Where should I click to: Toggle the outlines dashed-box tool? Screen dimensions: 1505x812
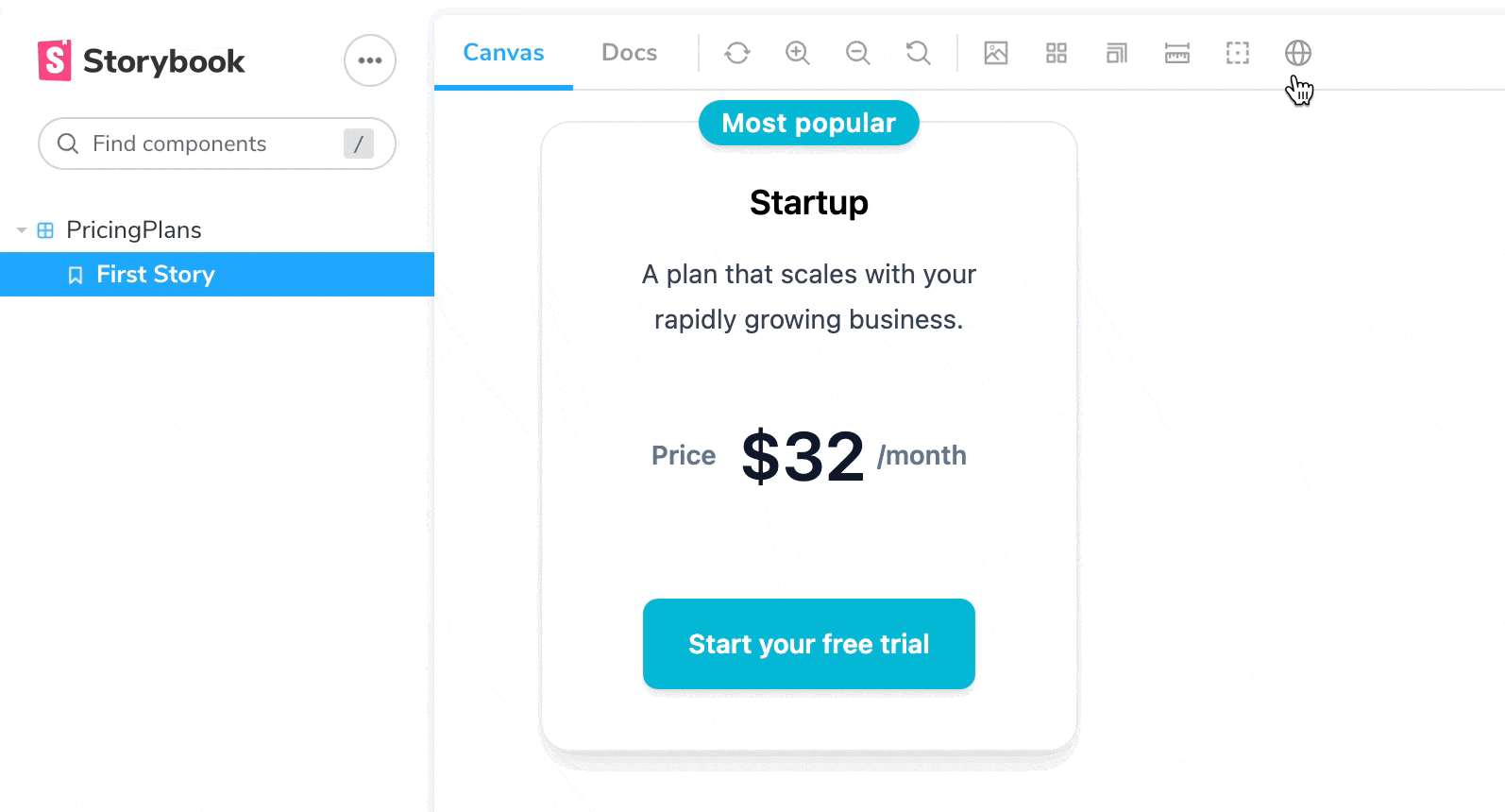[1238, 53]
